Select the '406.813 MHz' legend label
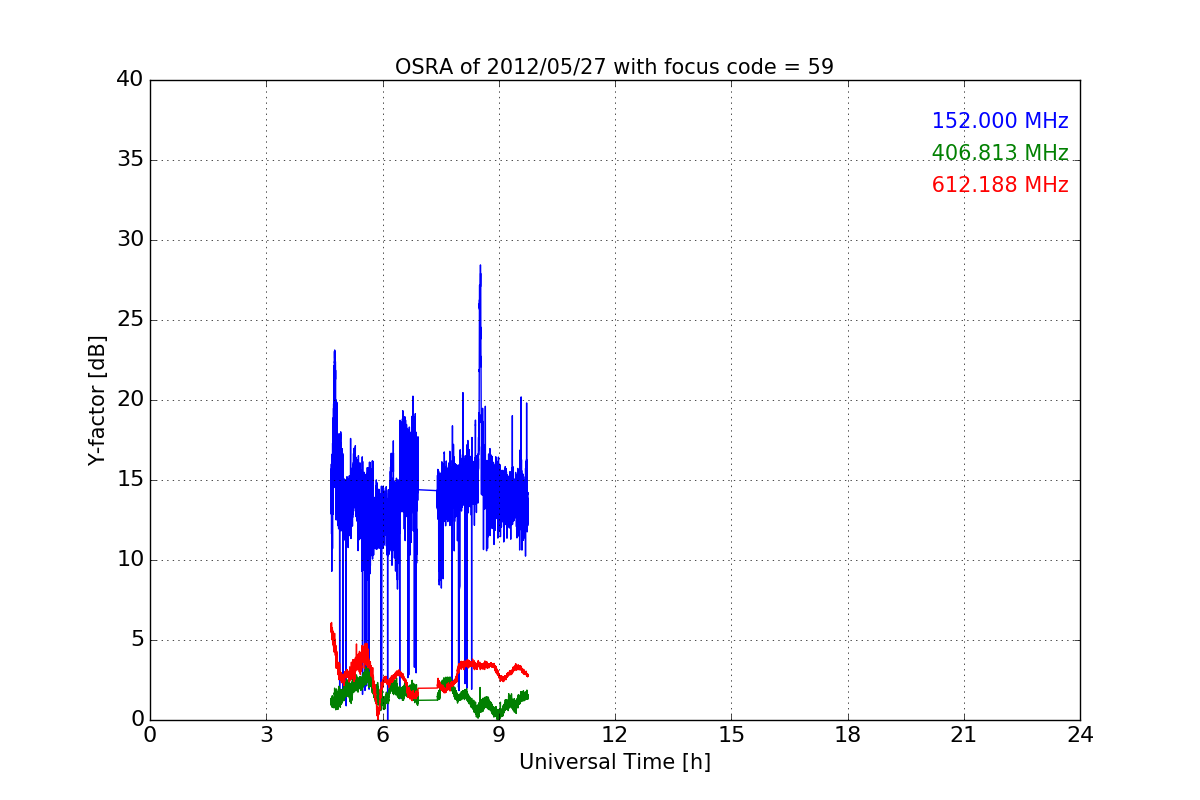1200x800 pixels. coord(1000,153)
